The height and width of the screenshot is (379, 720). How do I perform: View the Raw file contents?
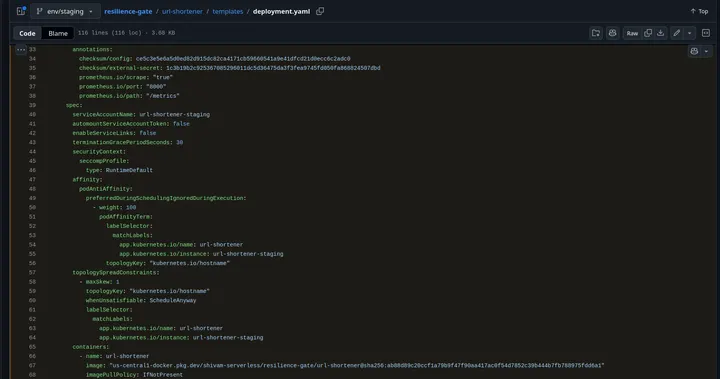632,33
